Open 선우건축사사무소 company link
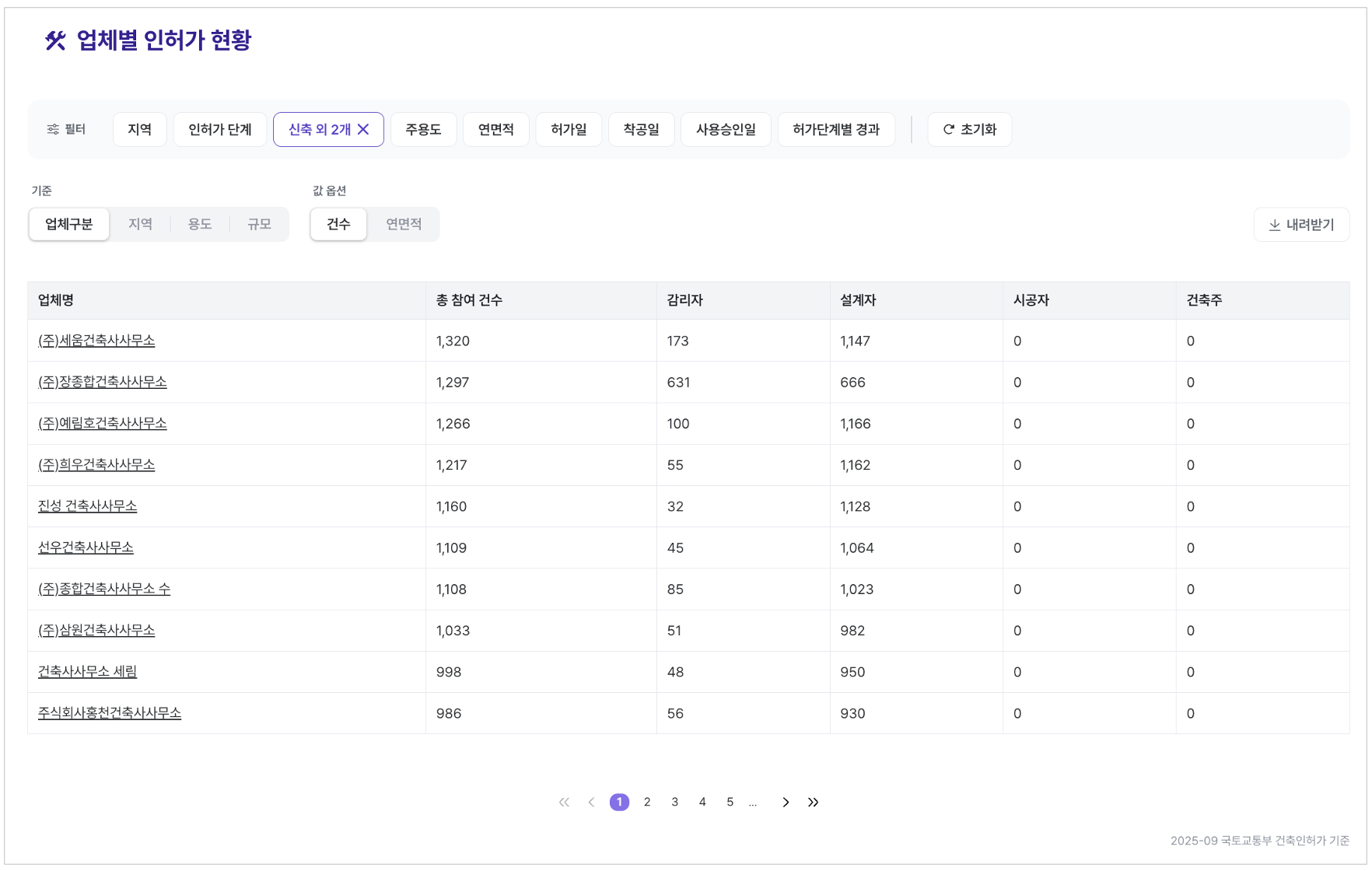 pyautogui.click(x=86, y=547)
